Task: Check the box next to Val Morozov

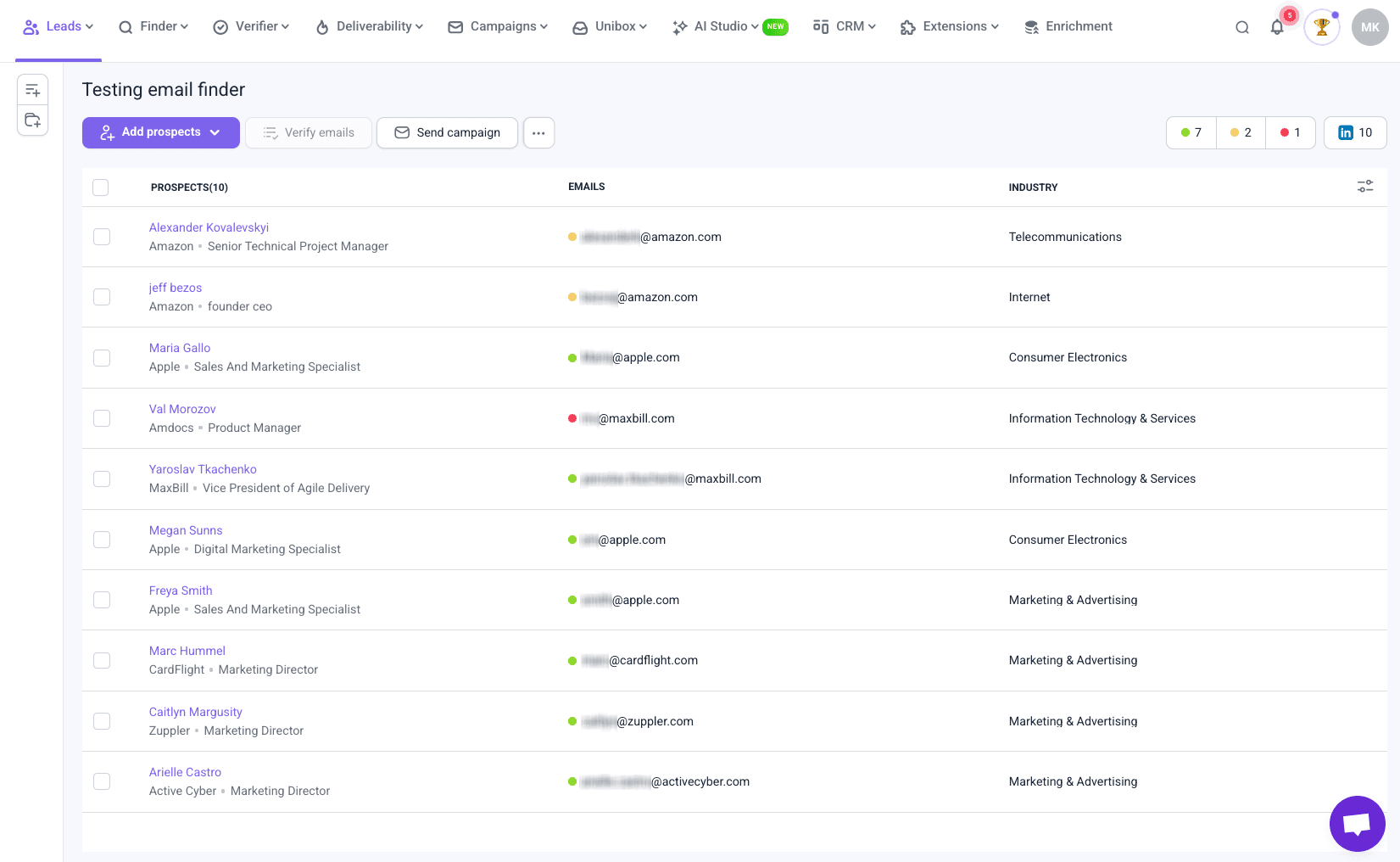Action: (102, 418)
